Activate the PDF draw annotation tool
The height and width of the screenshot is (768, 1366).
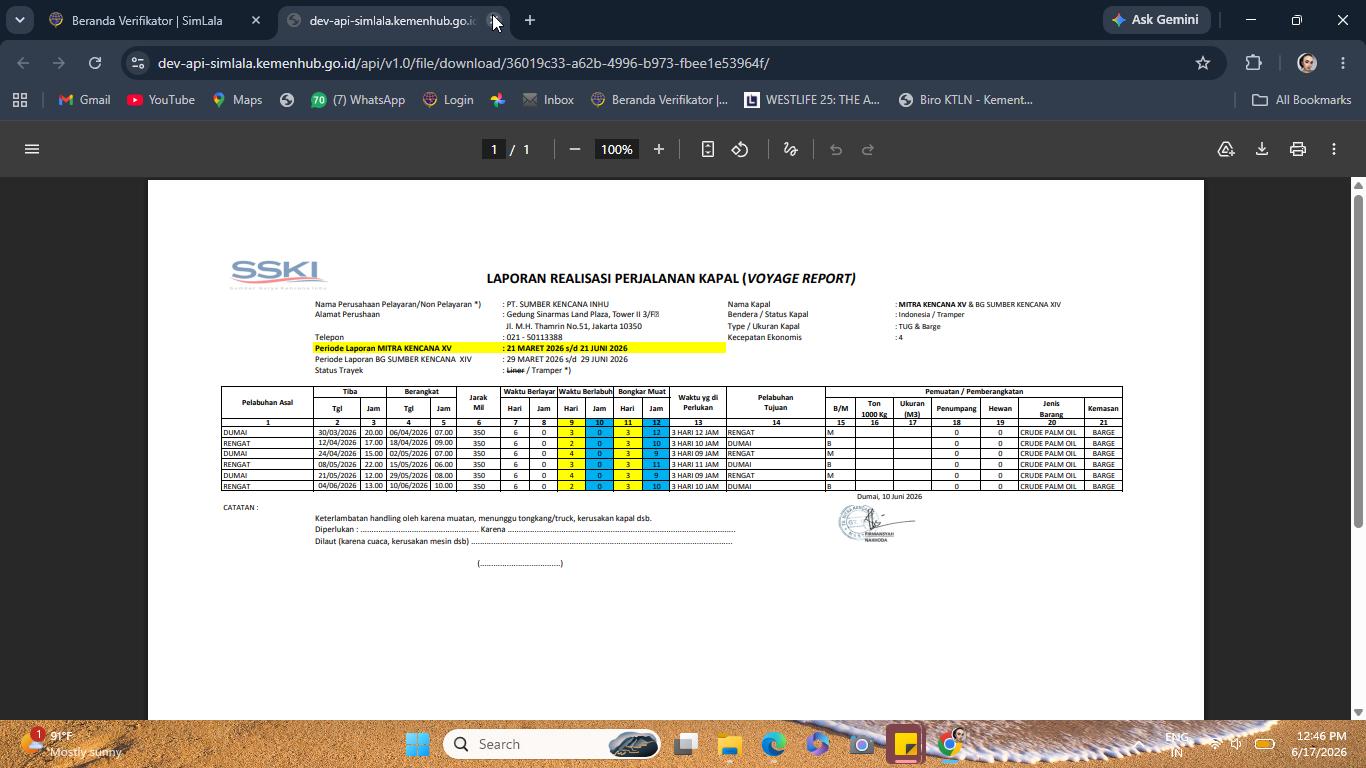pyautogui.click(x=791, y=149)
